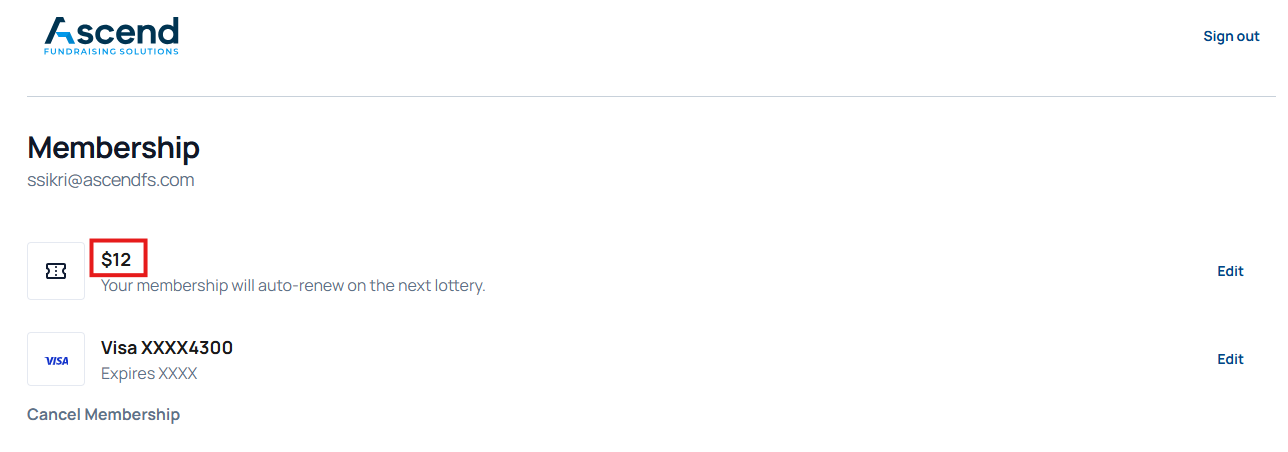The image size is (1288, 452).
Task: Click the $12 membership price
Action: click(x=116, y=260)
